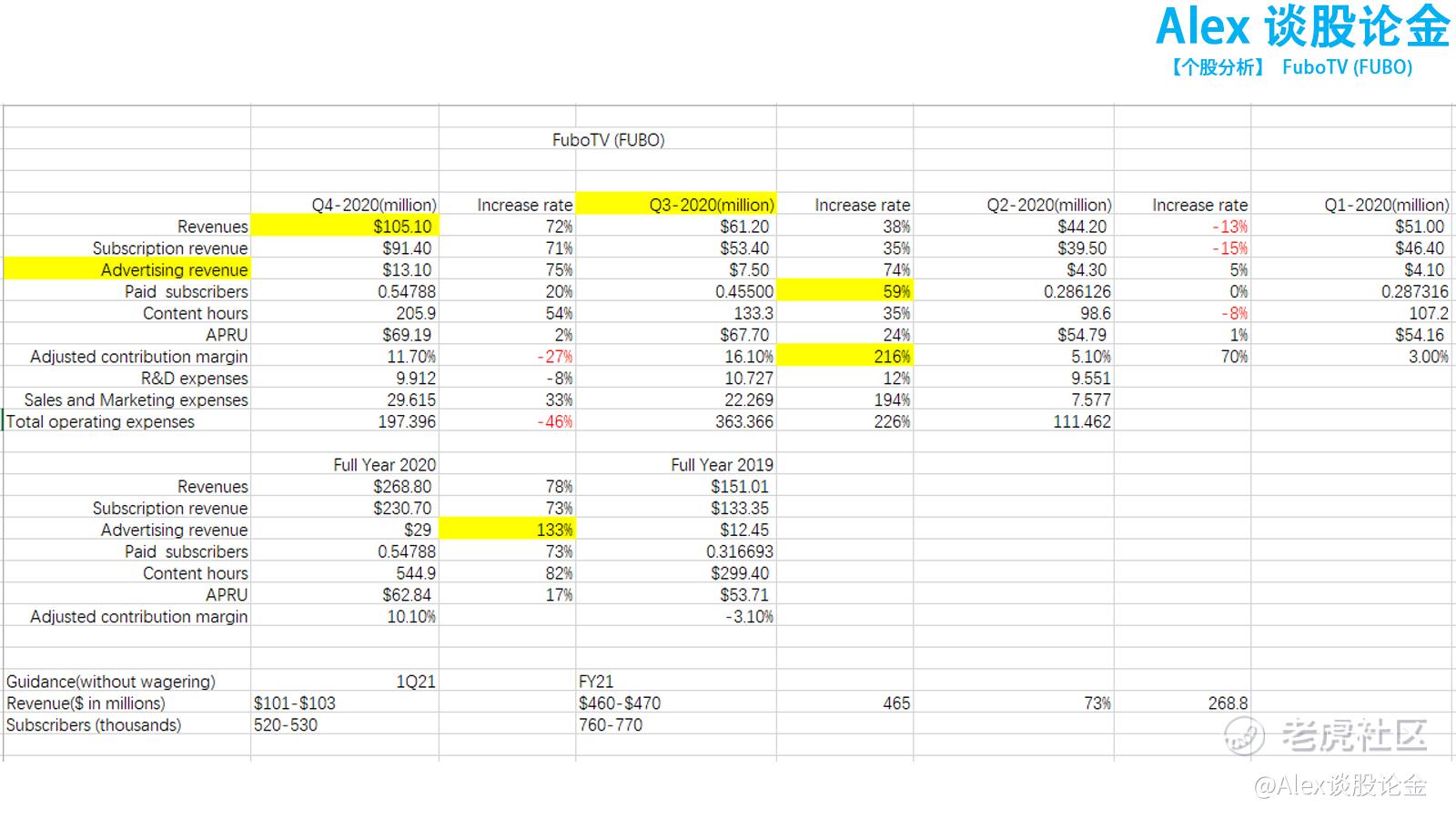1456x819 pixels.
Task: Click the $230.70 subscription revenue cell
Action: [x=345, y=509]
